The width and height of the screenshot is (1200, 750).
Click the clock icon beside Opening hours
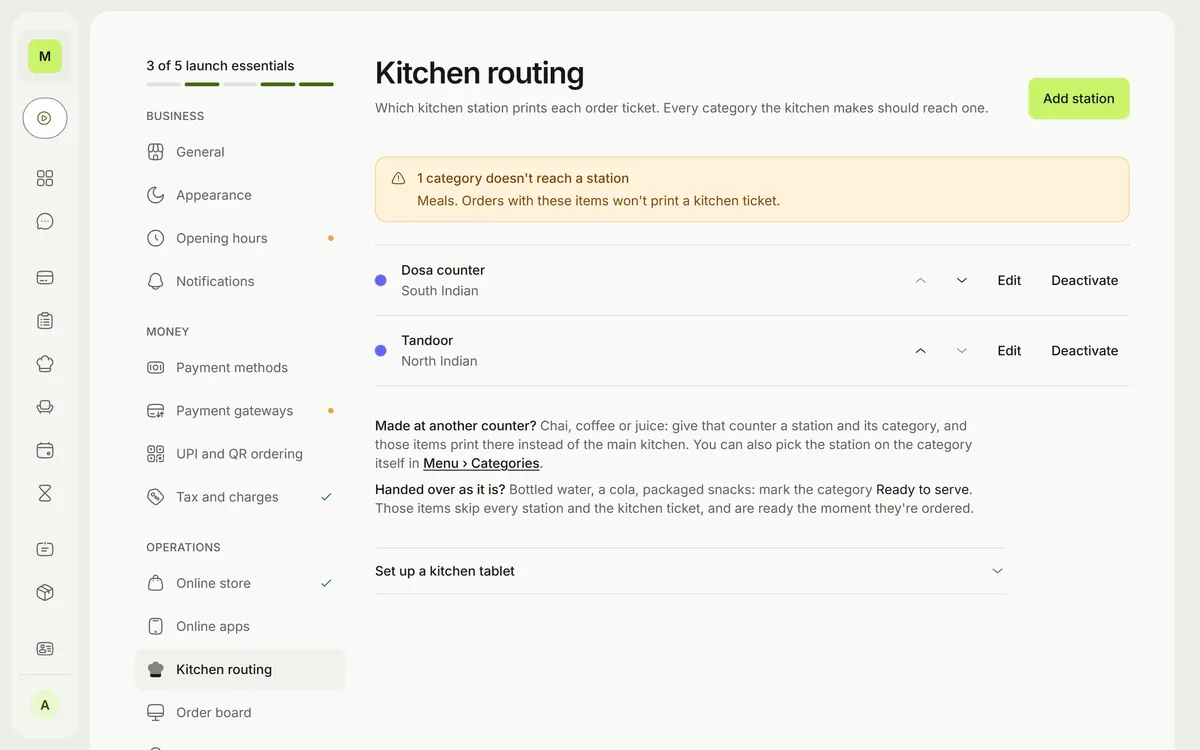click(155, 238)
